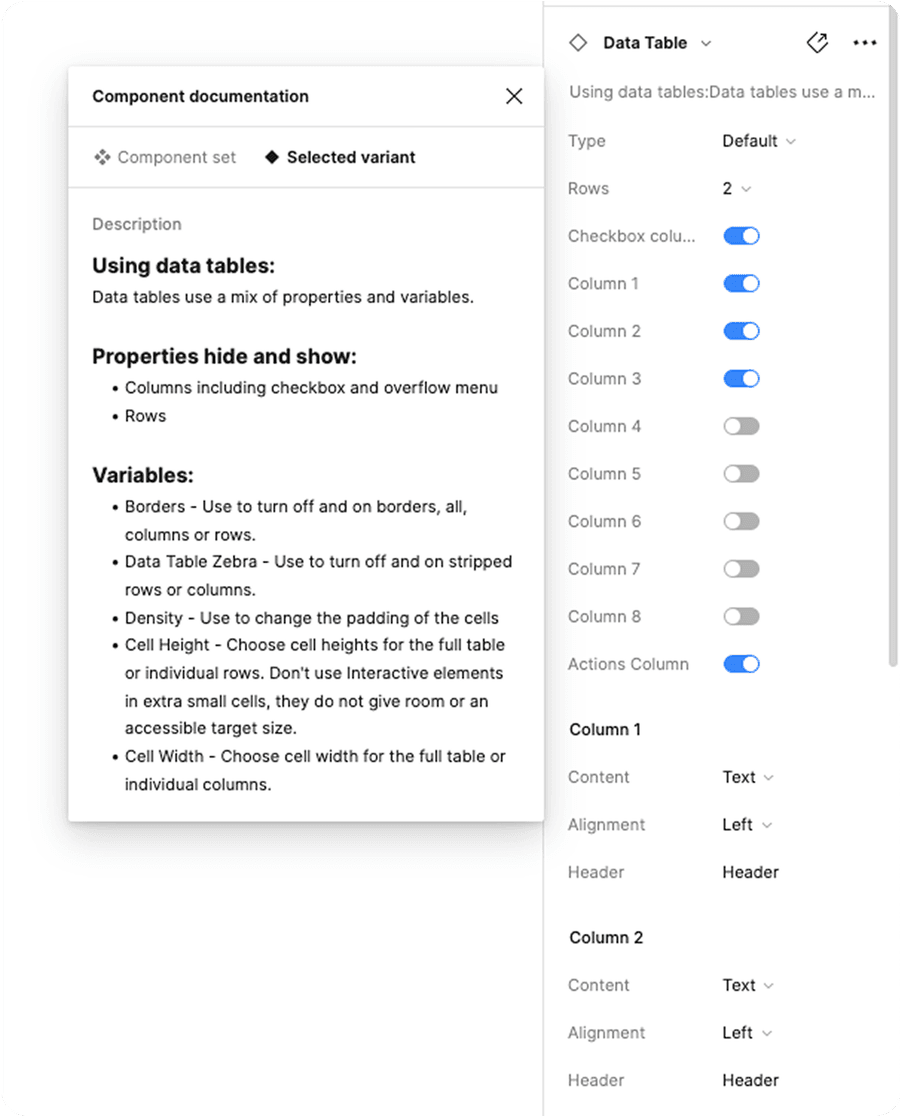
Task: Disable the Actions Column toggle
Action: pos(741,664)
